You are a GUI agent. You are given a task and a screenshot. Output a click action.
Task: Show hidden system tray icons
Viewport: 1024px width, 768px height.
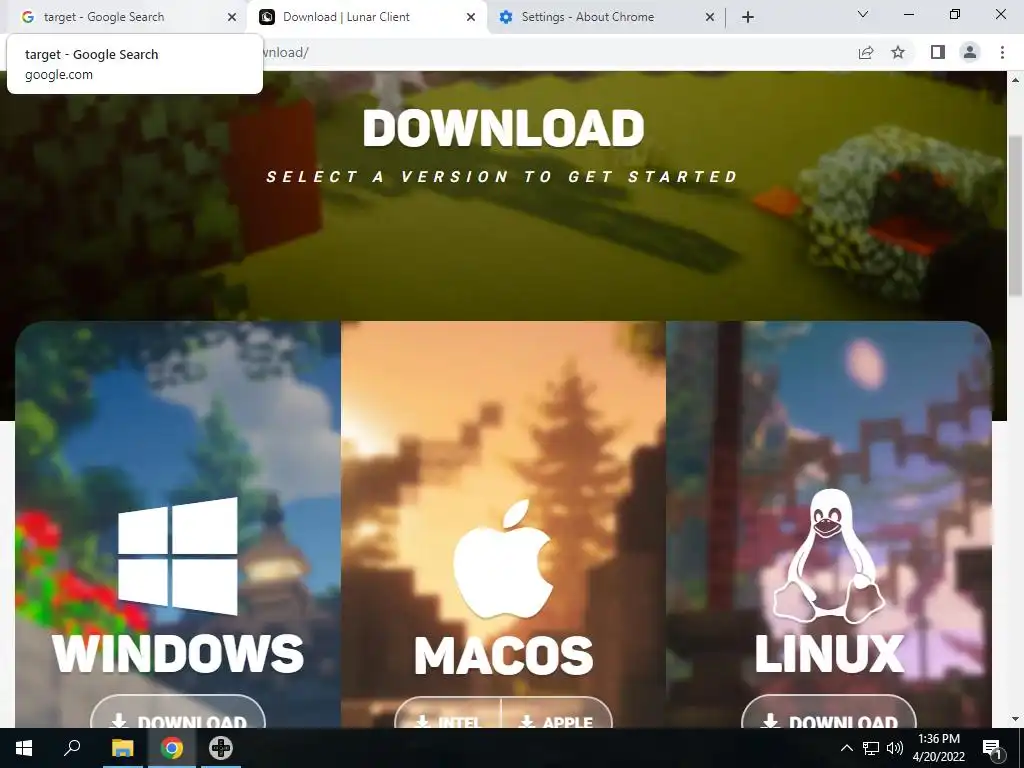pos(846,748)
